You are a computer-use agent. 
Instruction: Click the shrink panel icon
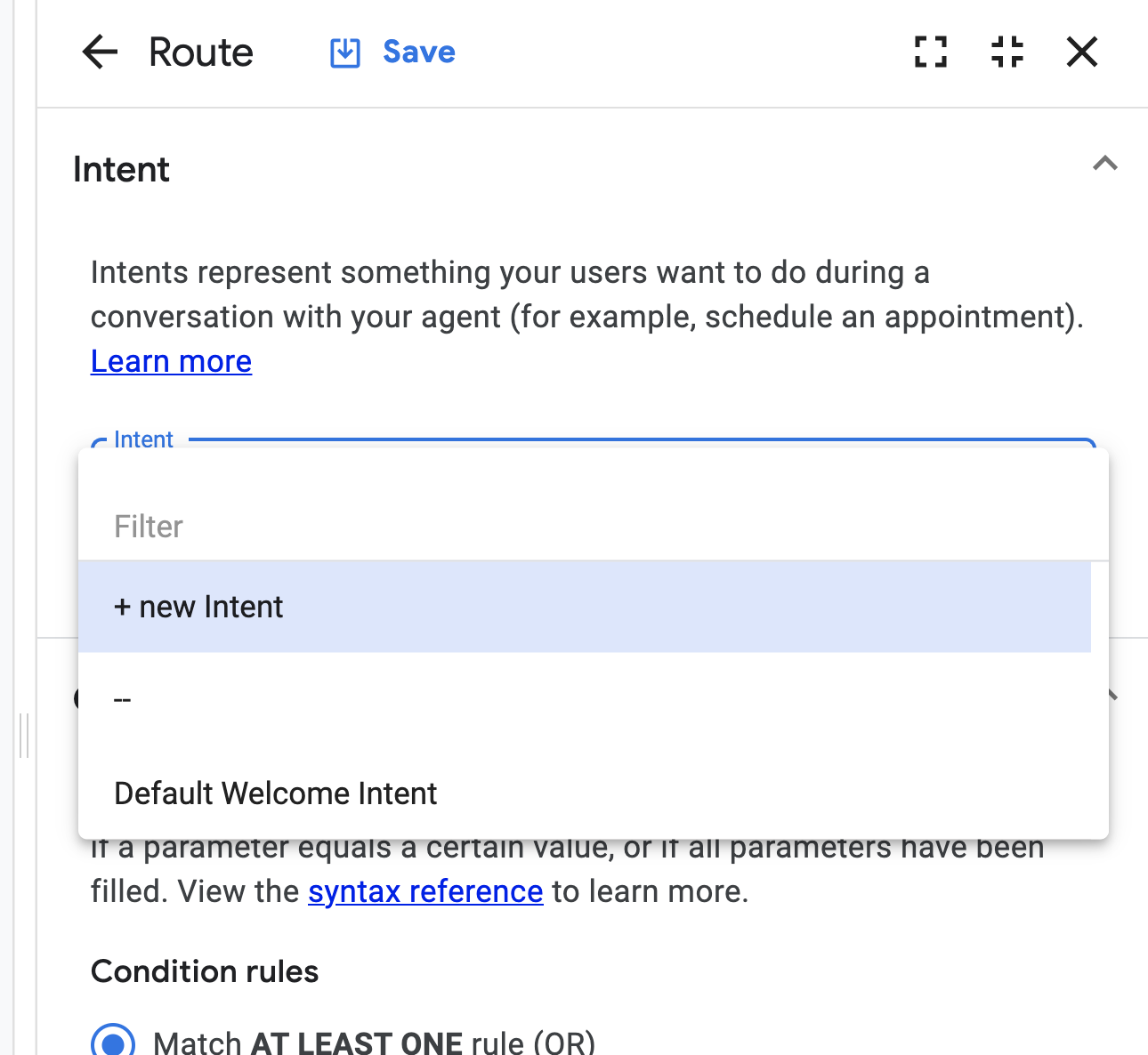[1007, 52]
